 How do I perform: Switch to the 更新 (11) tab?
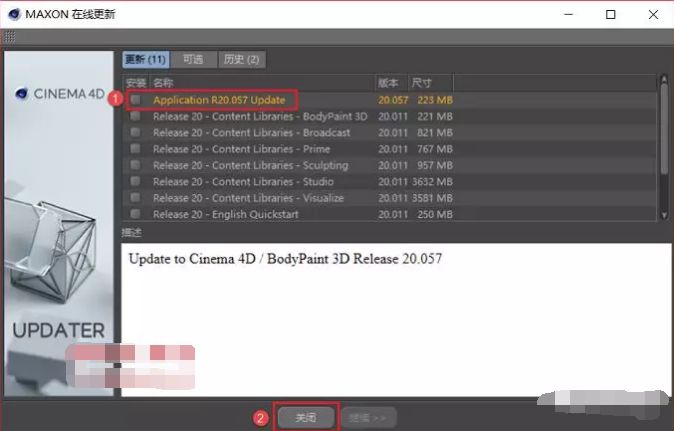(x=146, y=59)
